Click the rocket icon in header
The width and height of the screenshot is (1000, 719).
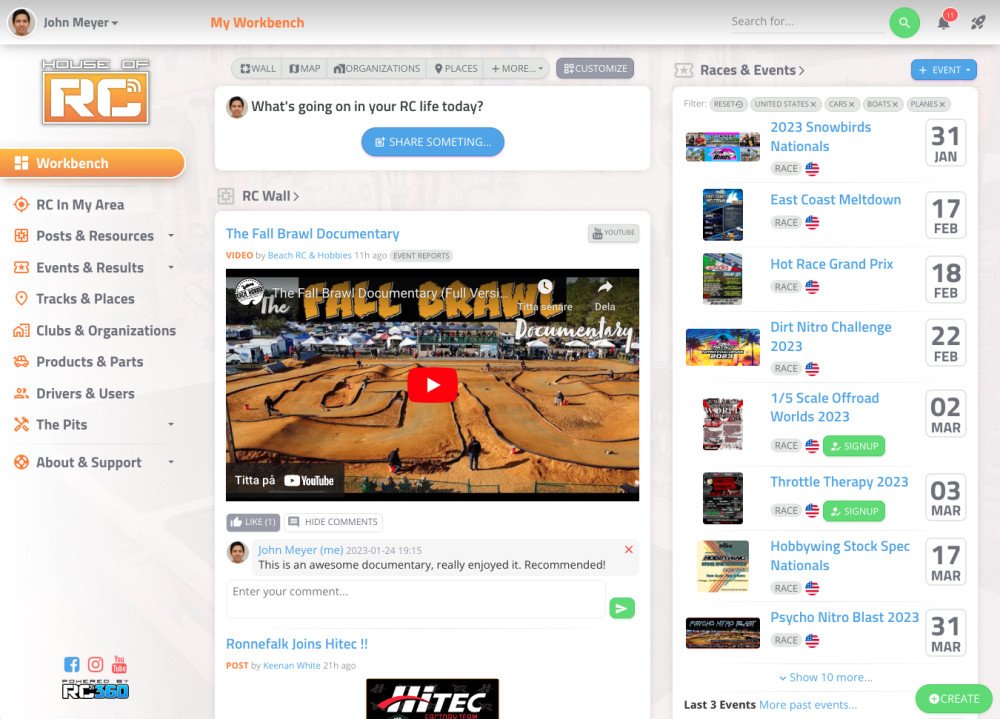(978, 23)
